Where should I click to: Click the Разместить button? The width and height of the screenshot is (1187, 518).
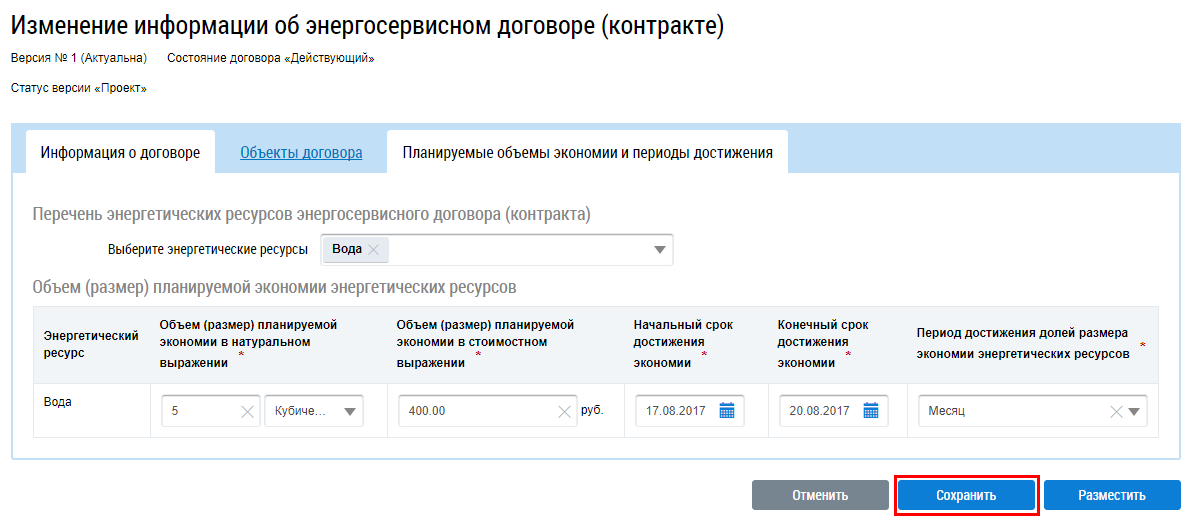coord(1112,495)
